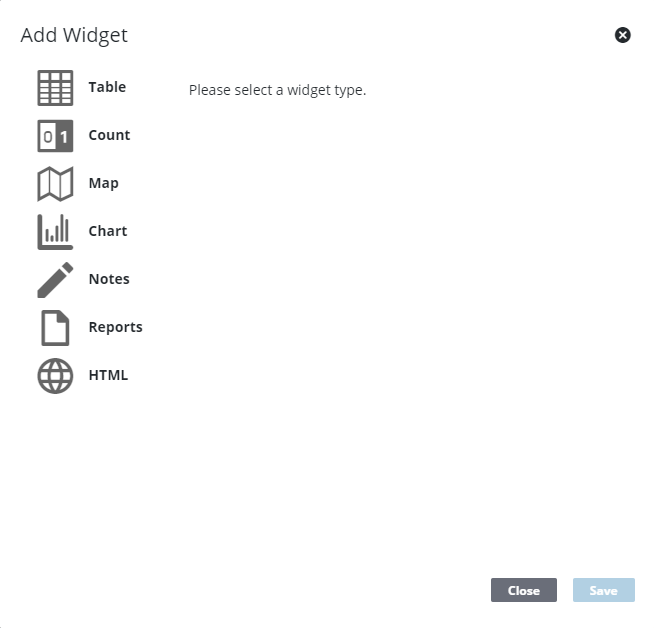This screenshot has height=628, width=654.
Task: Dismiss dialog with the X icon
Action: (622, 36)
